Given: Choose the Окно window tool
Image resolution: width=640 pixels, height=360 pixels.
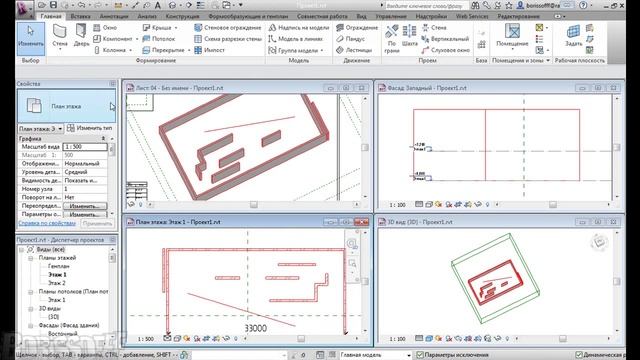Looking at the screenshot, I should coord(105,27).
